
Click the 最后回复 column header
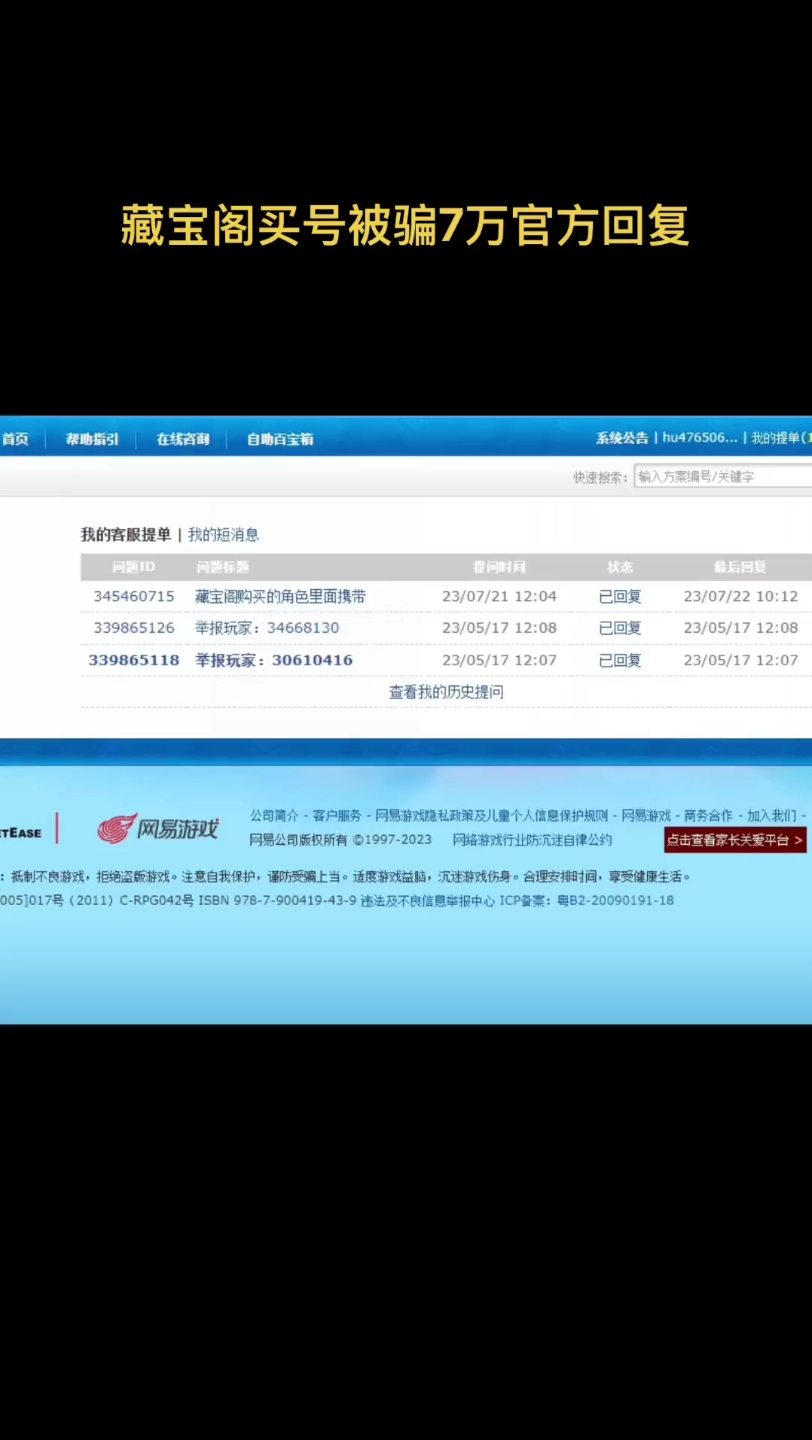740,567
